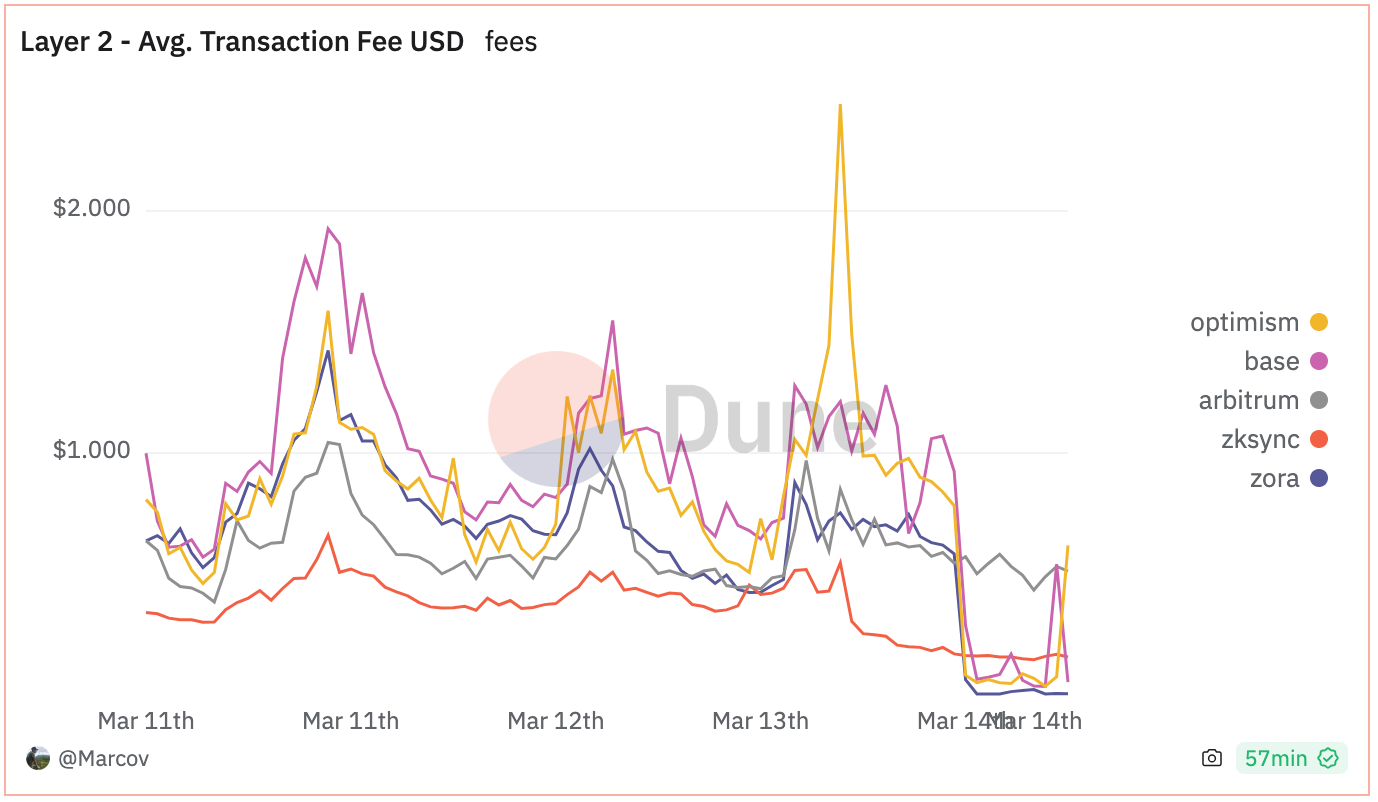Click the Mar 12th x-axis label
Image resolution: width=1378 pixels, height=802 pixels.
coord(555,720)
